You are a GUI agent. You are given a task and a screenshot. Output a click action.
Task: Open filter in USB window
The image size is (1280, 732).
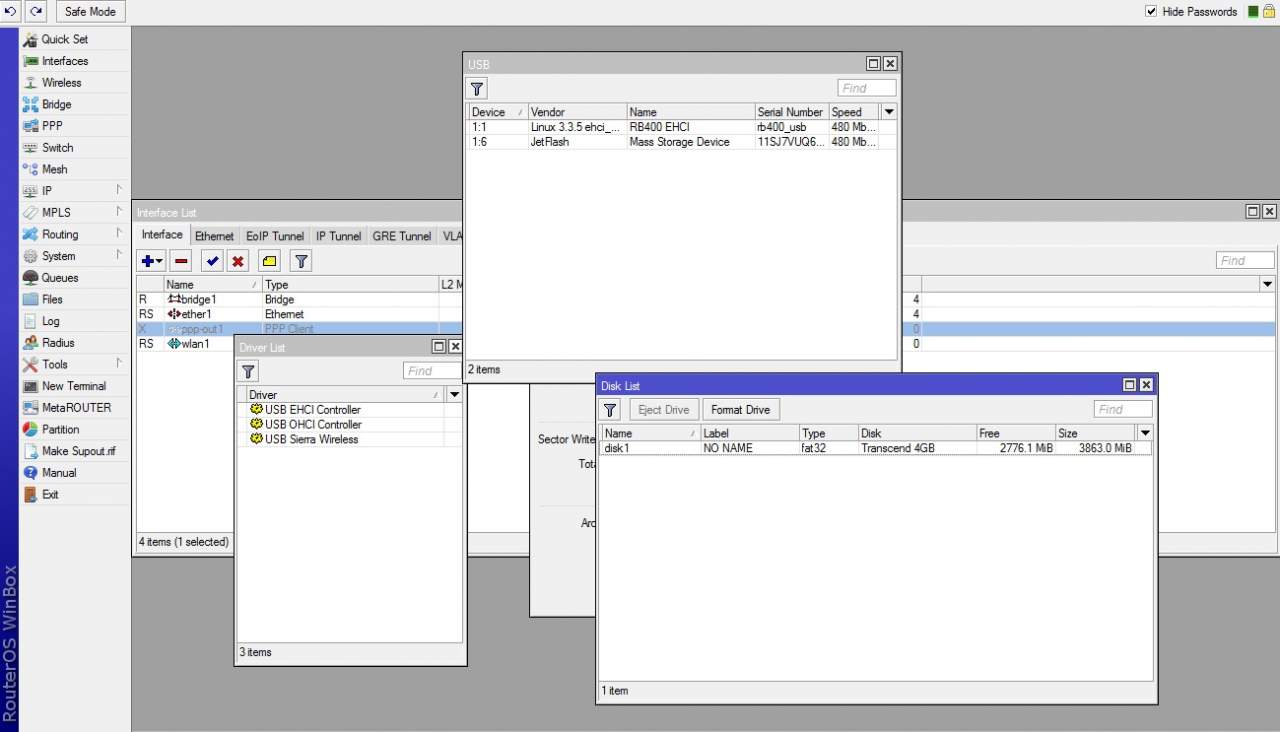[x=478, y=88]
